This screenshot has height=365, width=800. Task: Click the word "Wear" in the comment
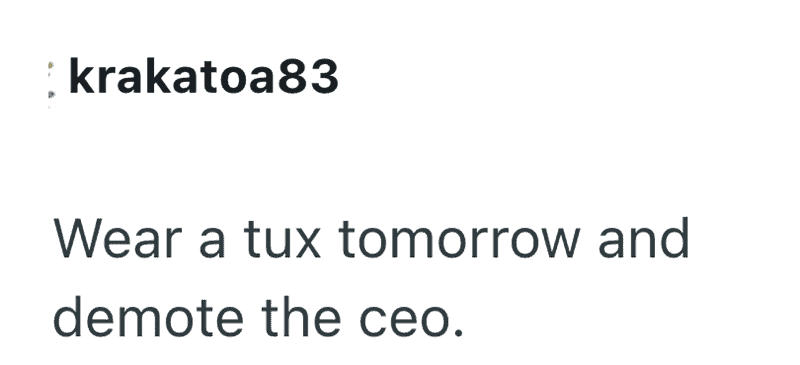coord(118,238)
